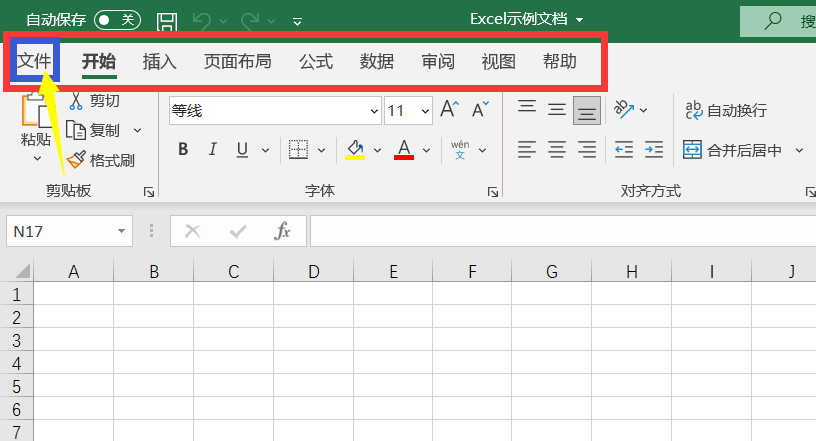Expand 合并后居中 dropdown arrow

799,150
